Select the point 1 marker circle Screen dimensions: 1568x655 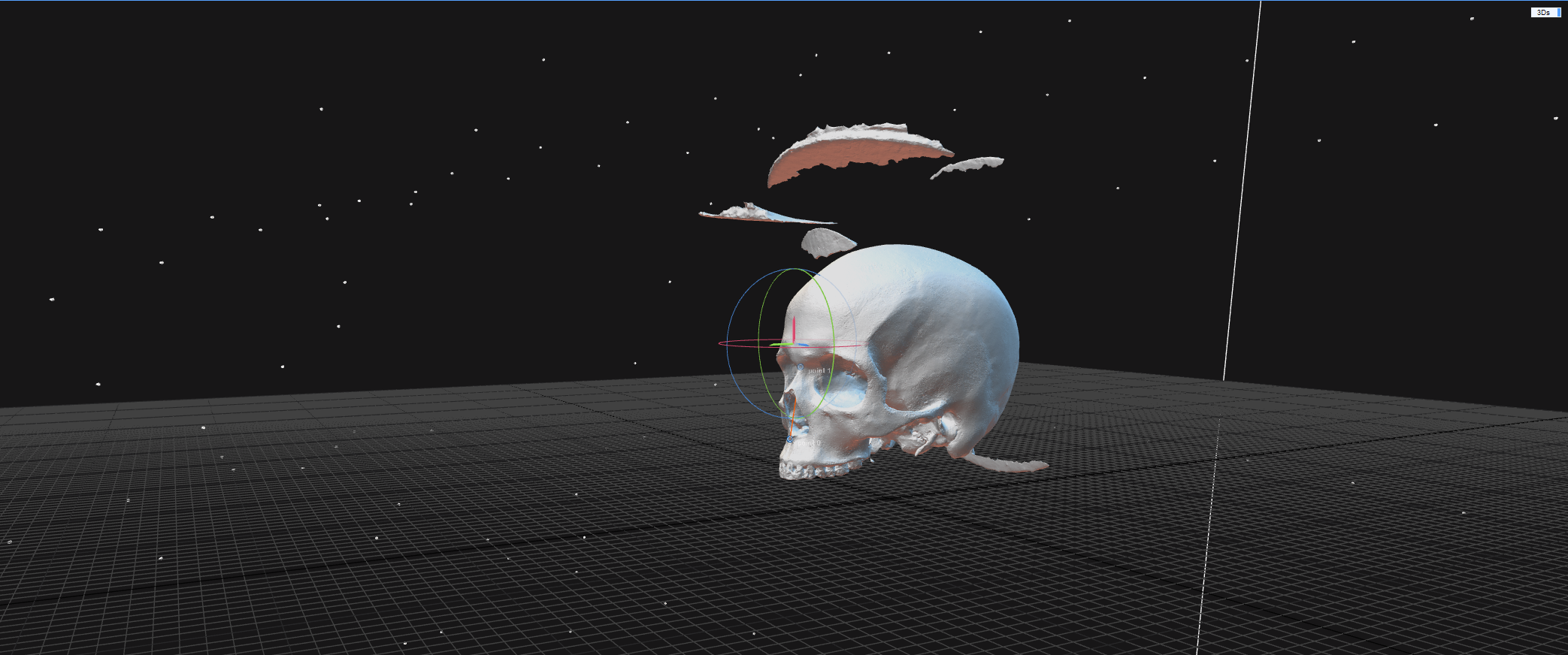801,367
